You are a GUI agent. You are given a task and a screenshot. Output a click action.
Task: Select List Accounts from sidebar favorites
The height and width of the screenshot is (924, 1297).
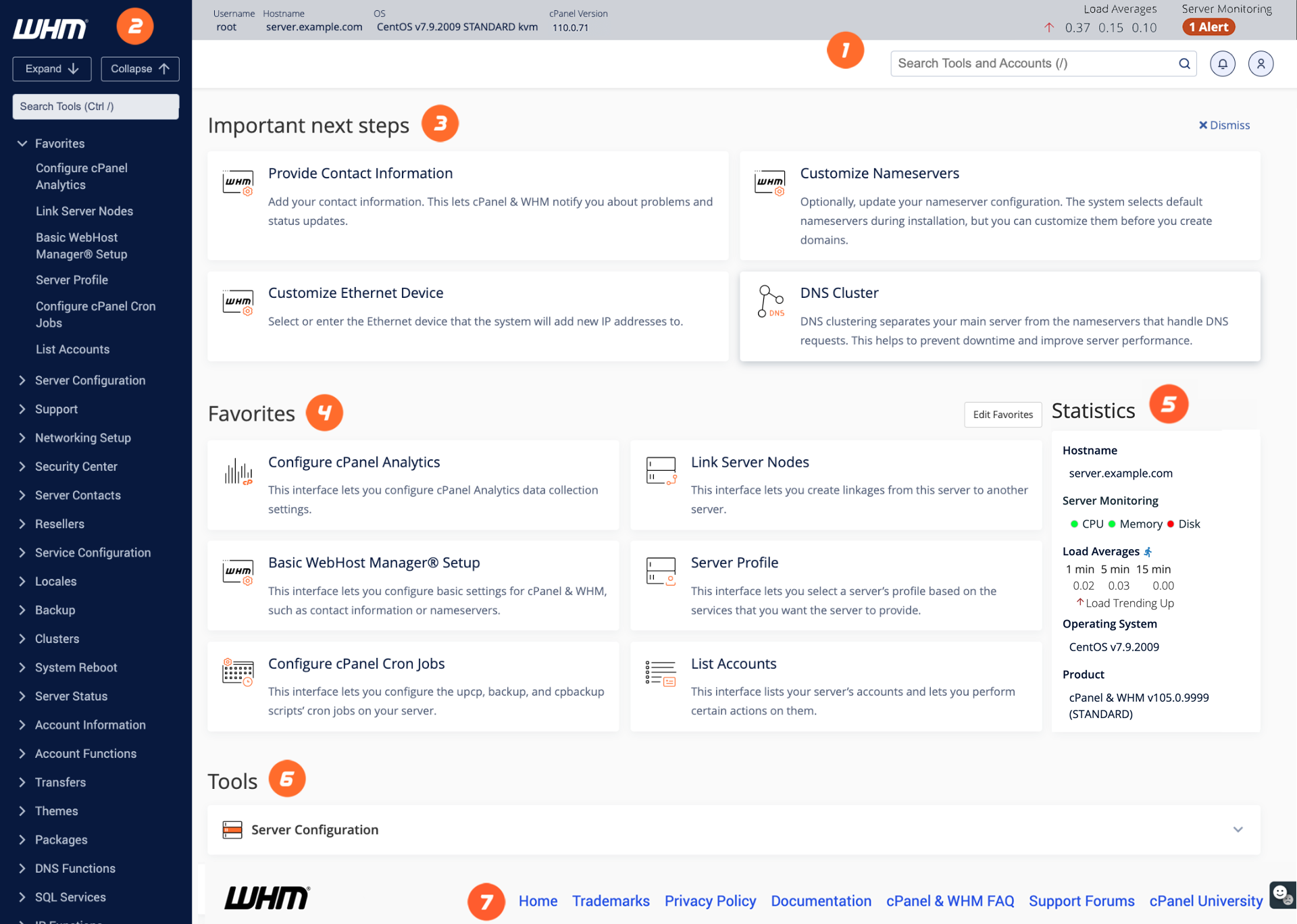tap(72, 349)
